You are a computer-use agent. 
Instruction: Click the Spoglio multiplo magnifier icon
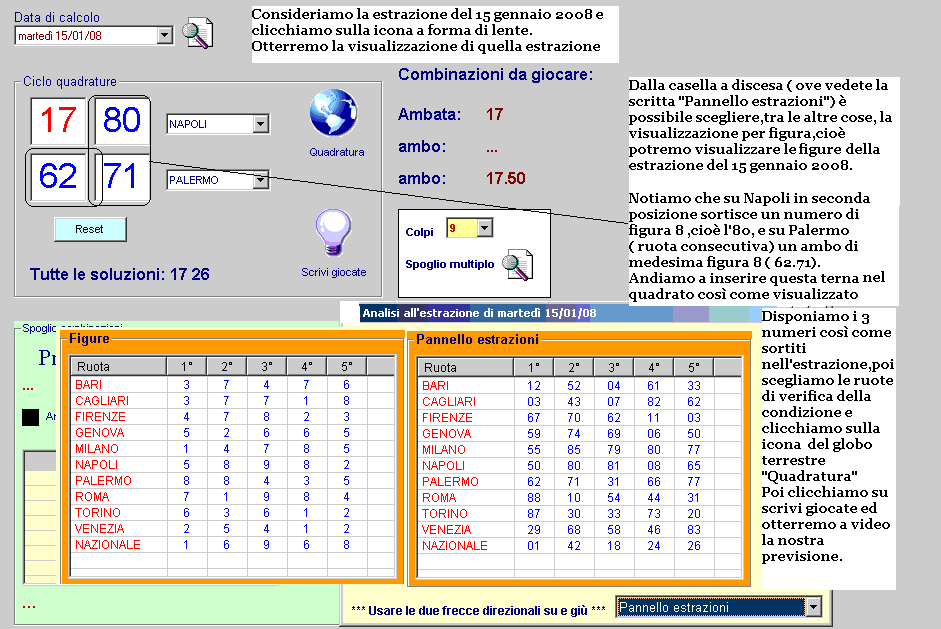(x=517, y=265)
